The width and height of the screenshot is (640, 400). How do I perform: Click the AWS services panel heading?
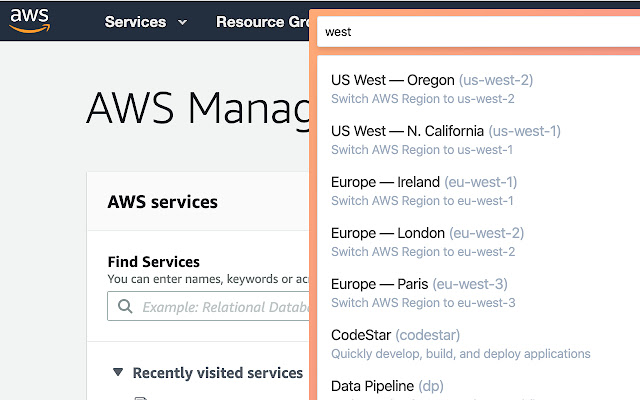tap(162, 202)
